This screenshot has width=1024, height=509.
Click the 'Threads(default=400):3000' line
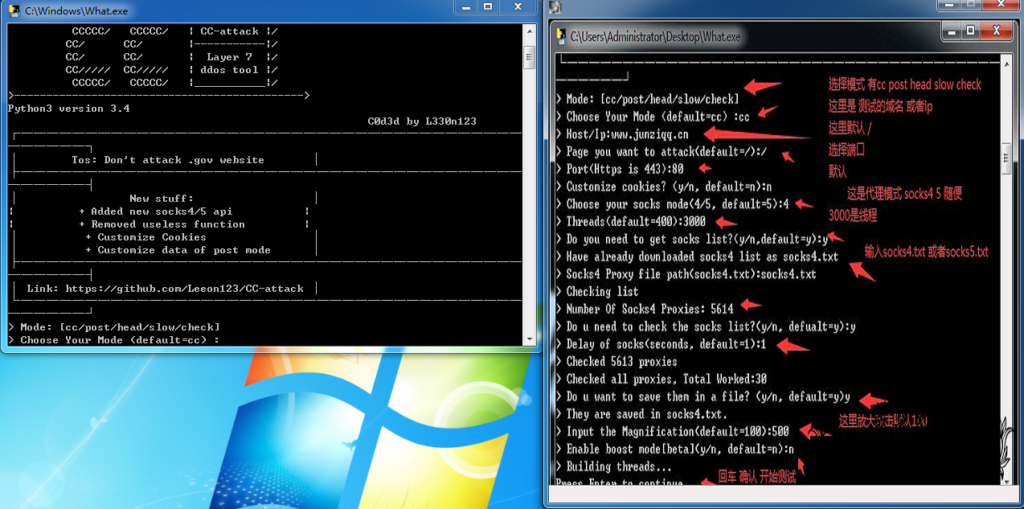[x=631, y=222]
